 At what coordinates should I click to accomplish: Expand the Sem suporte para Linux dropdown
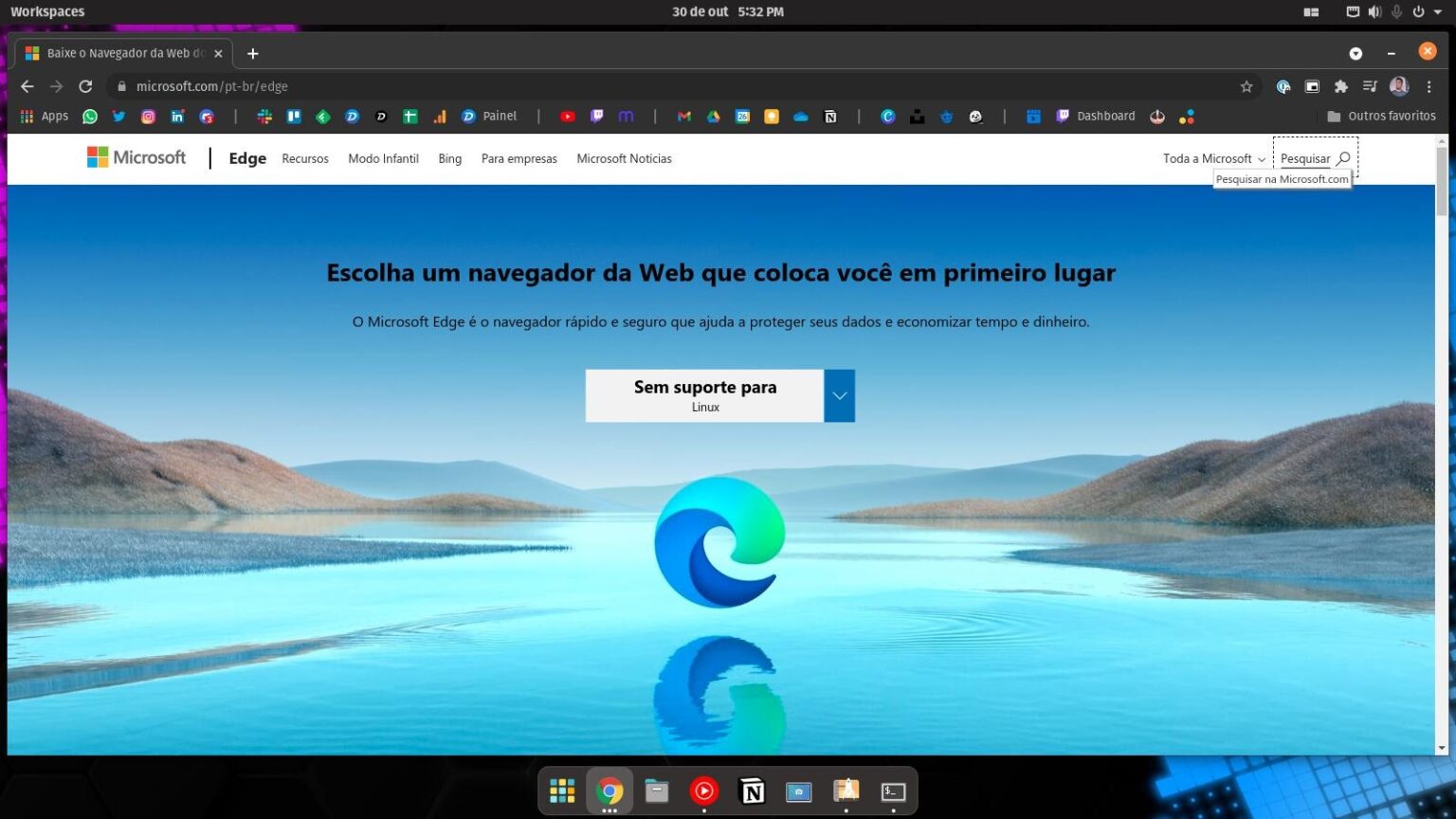point(839,395)
